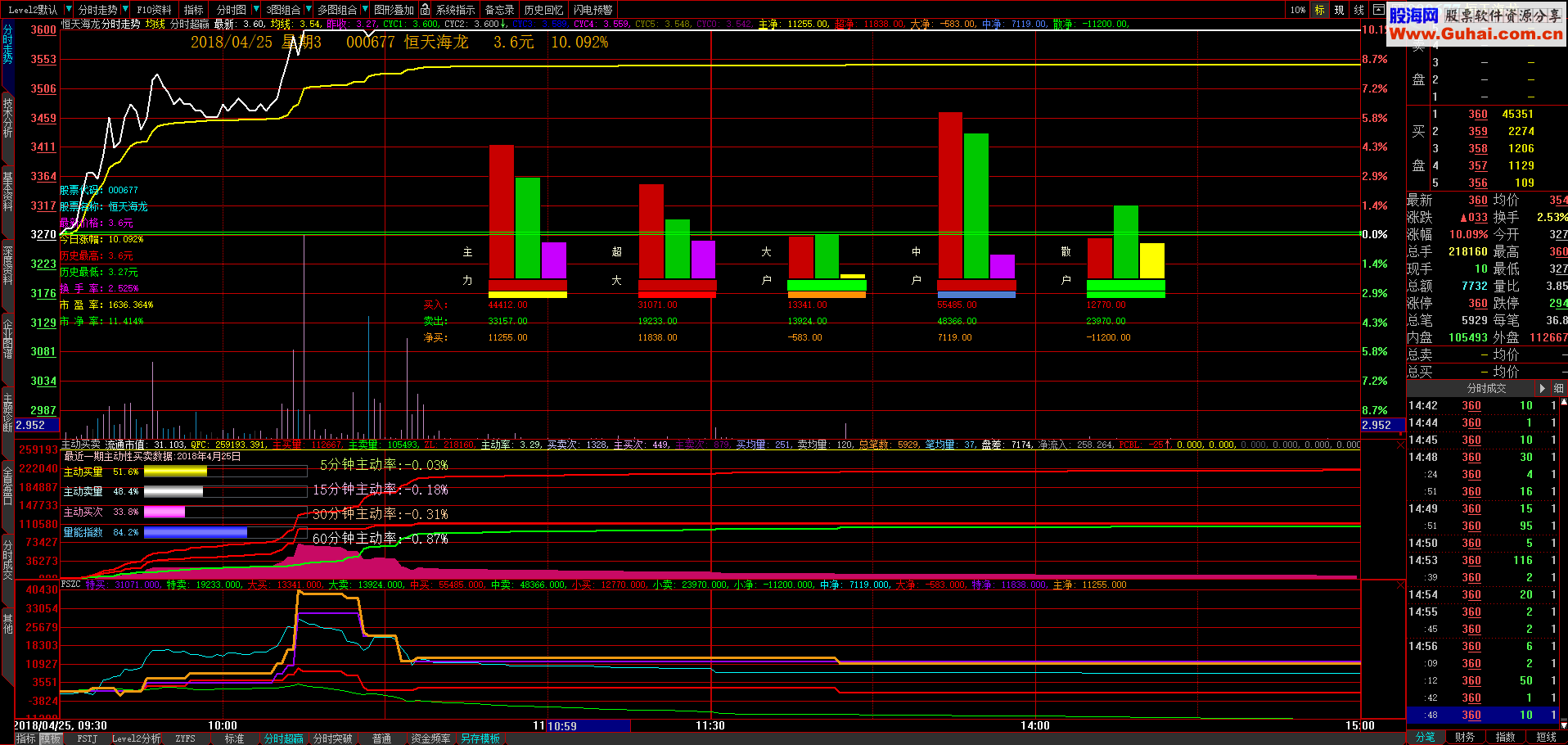Click the 60分钟主动率 label
This screenshot has width=1568, height=745.
[x=380, y=539]
